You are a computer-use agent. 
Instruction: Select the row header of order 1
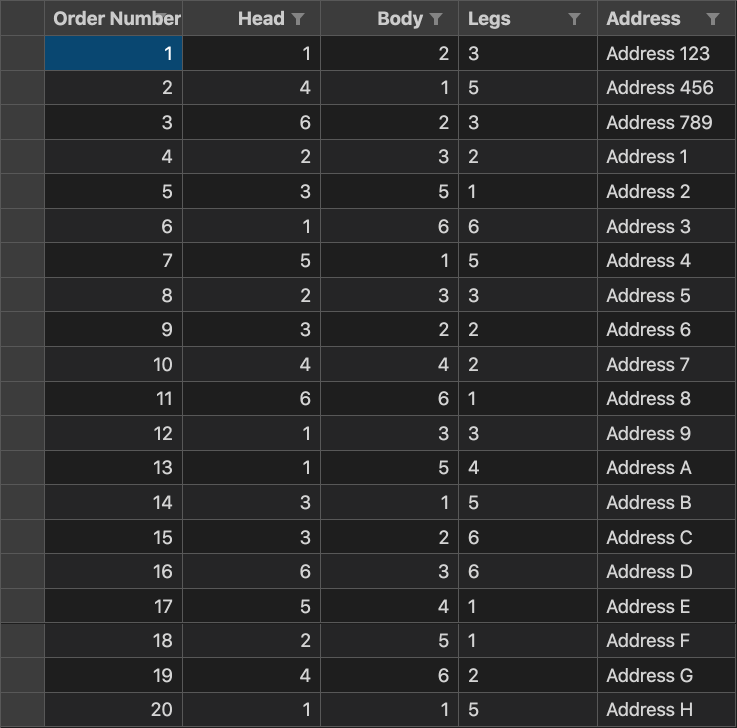[x=23, y=53]
